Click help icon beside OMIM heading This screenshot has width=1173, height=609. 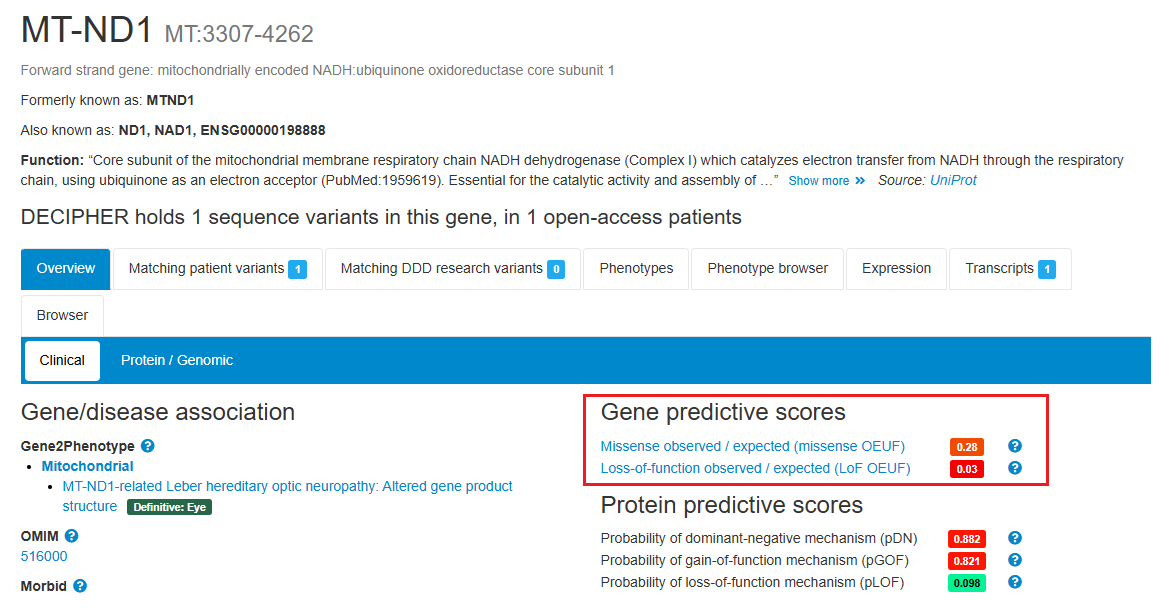pyautogui.click(x=71, y=536)
